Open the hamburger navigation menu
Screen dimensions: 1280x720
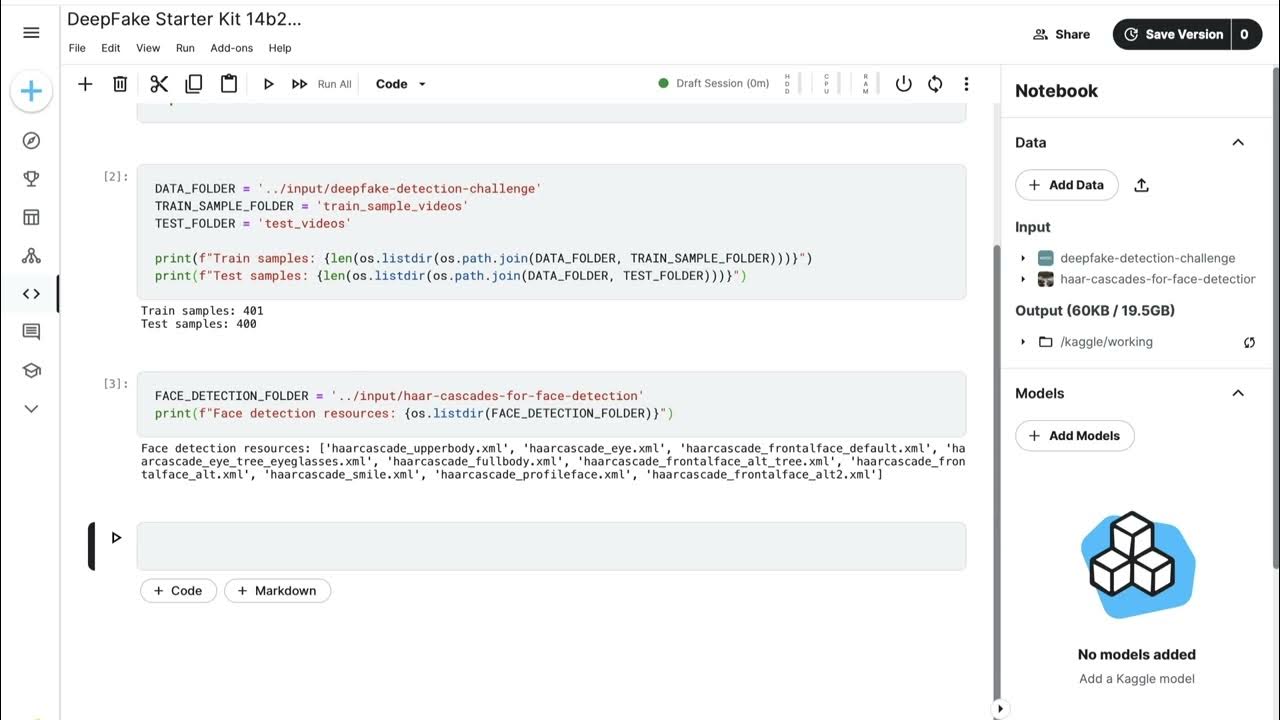tap(31, 33)
